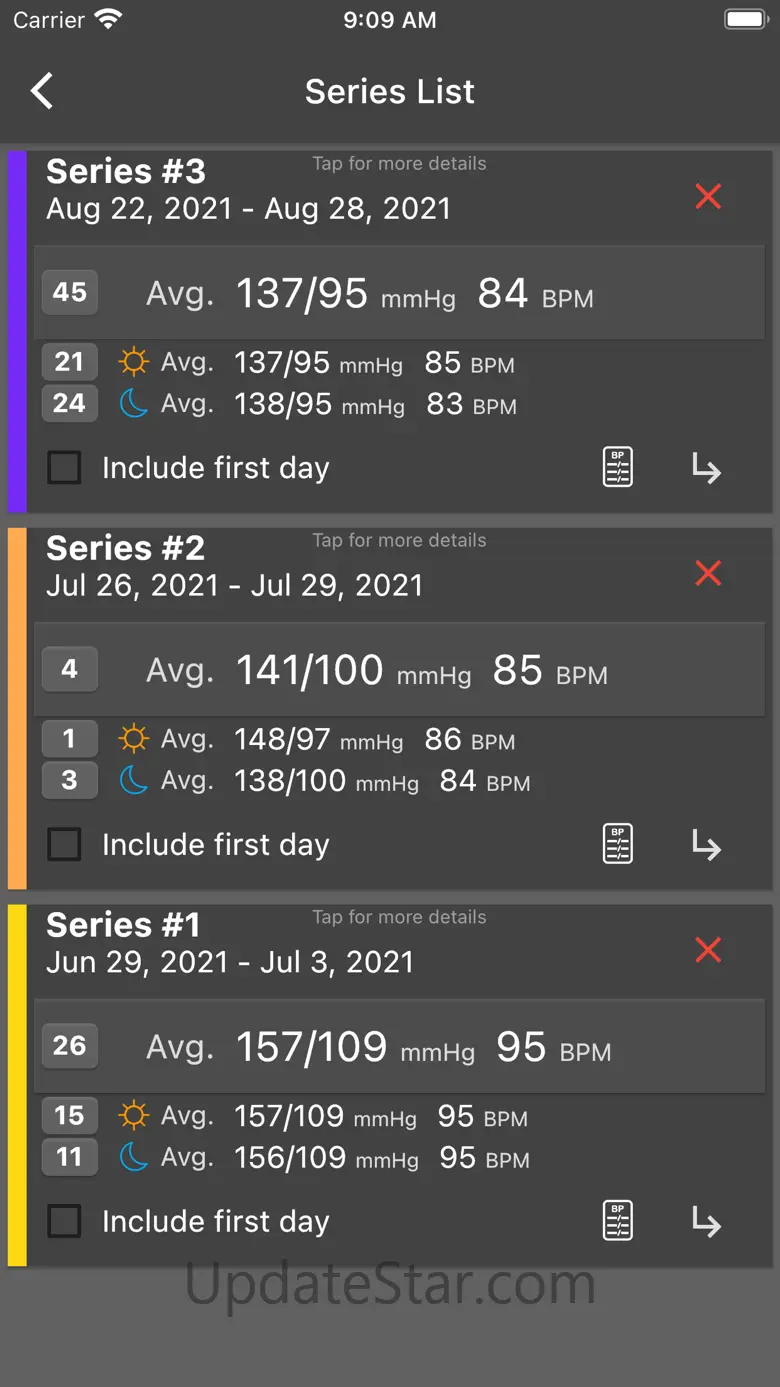Open BP report icon for Series #2
This screenshot has height=1387, width=780.
[618, 844]
